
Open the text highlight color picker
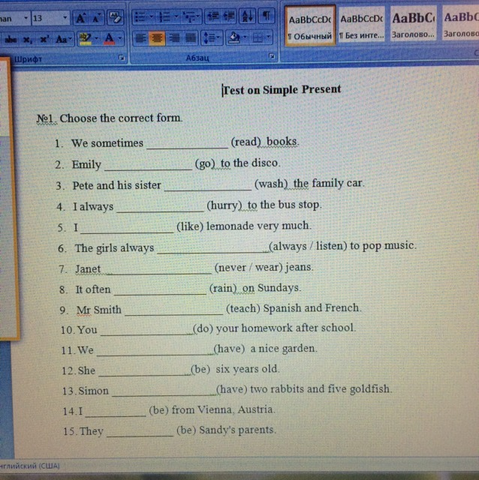(x=88, y=39)
